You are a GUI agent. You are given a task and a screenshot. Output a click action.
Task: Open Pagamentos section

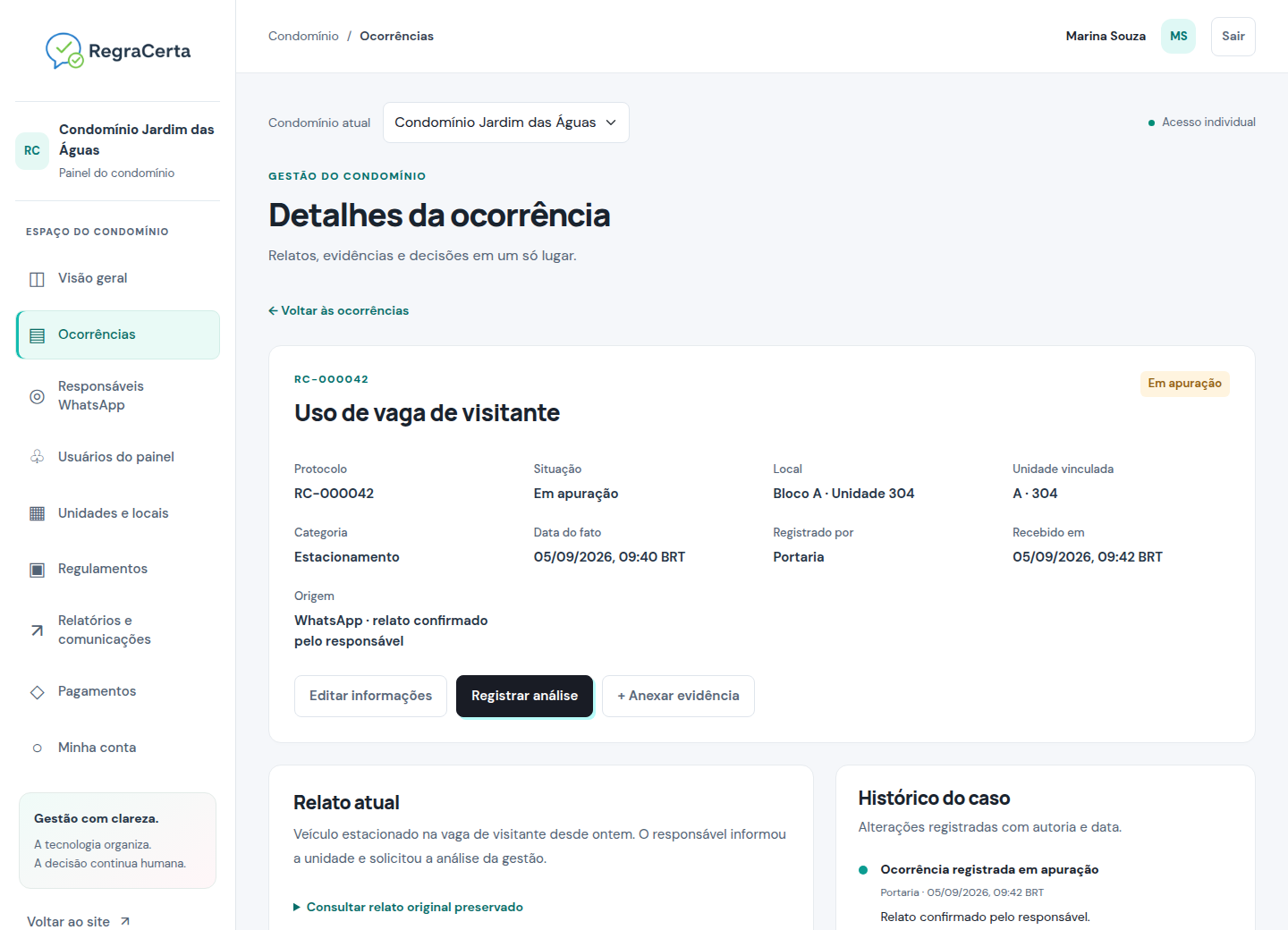(118, 691)
